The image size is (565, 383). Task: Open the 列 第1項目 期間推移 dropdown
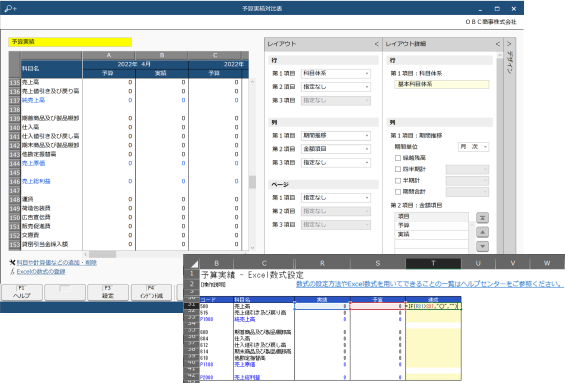pyautogui.click(x=336, y=136)
